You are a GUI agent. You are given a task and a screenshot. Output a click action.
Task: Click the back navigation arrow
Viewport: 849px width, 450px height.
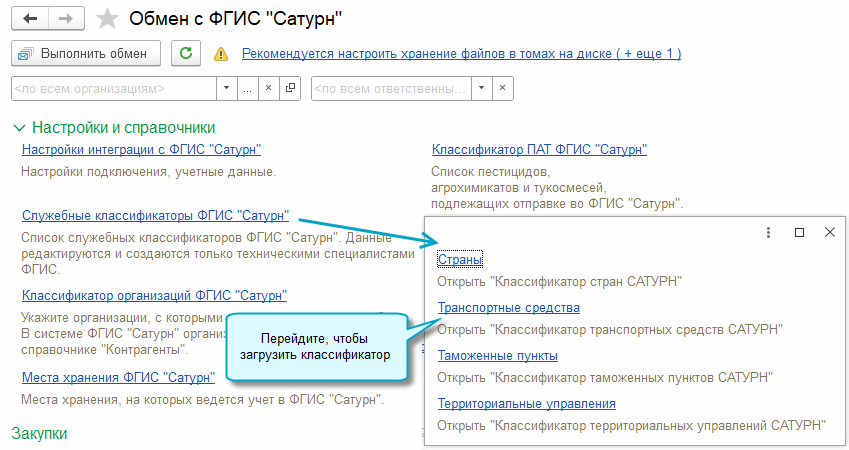coord(30,18)
